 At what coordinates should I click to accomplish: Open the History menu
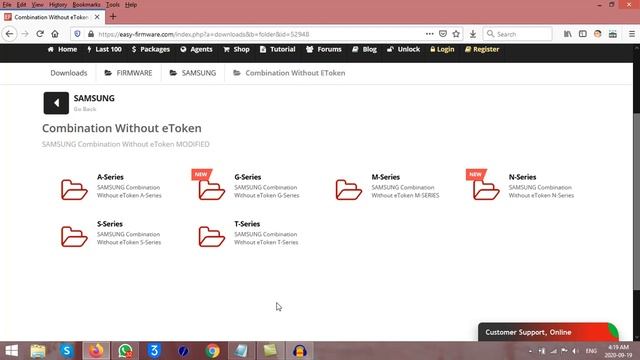[58, 4]
